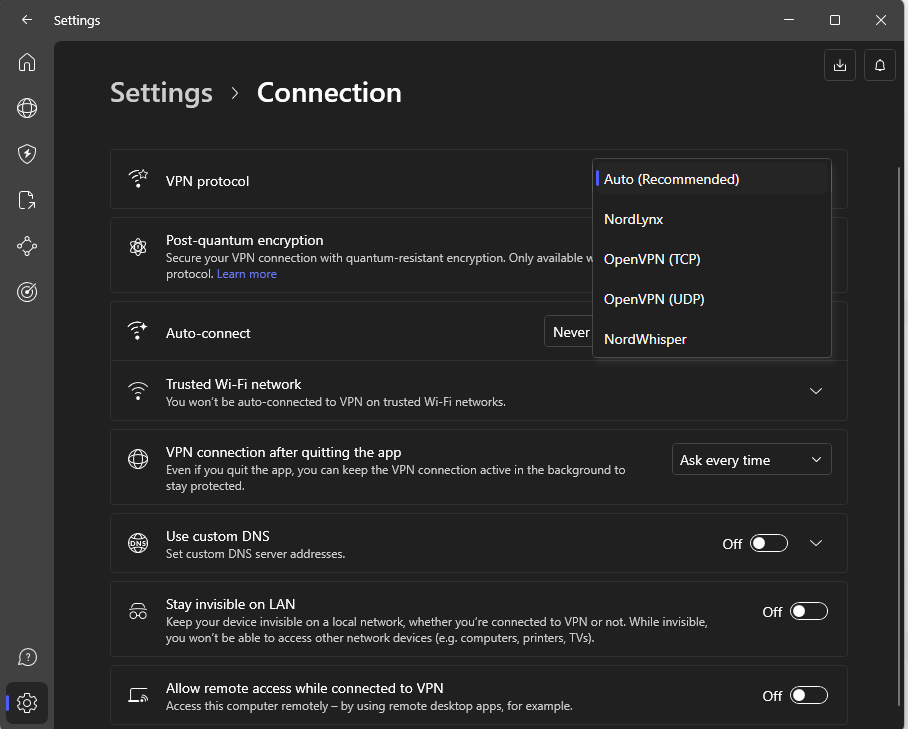908x729 pixels.
Task: Click the remote access laptop icon
Action: click(138, 695)
